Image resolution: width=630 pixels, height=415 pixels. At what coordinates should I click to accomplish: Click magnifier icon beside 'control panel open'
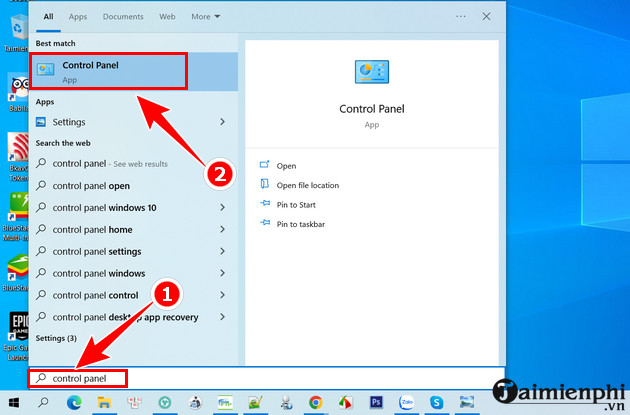tap(41, 185)
